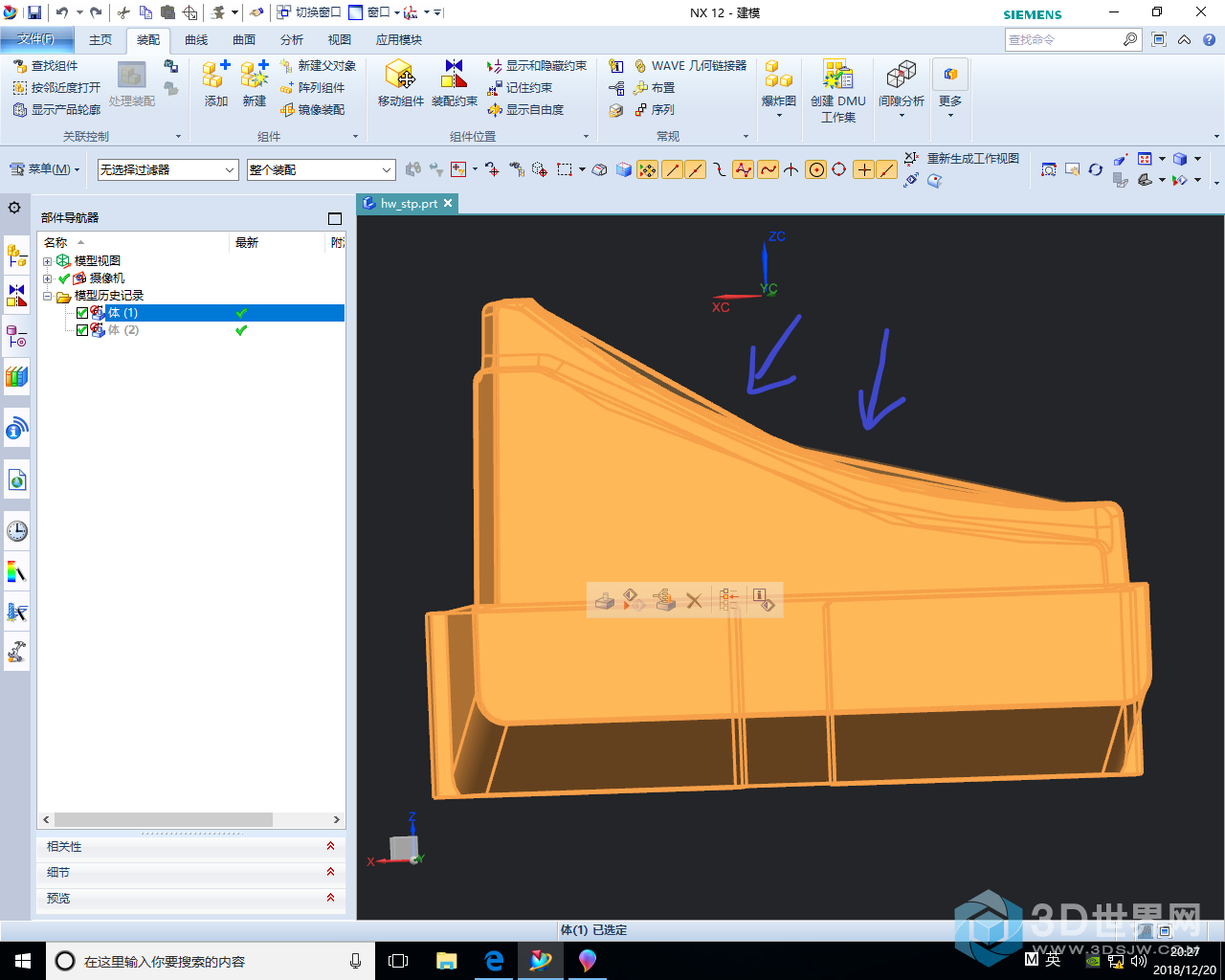Click the 新建 new component icon

point(255,83)
